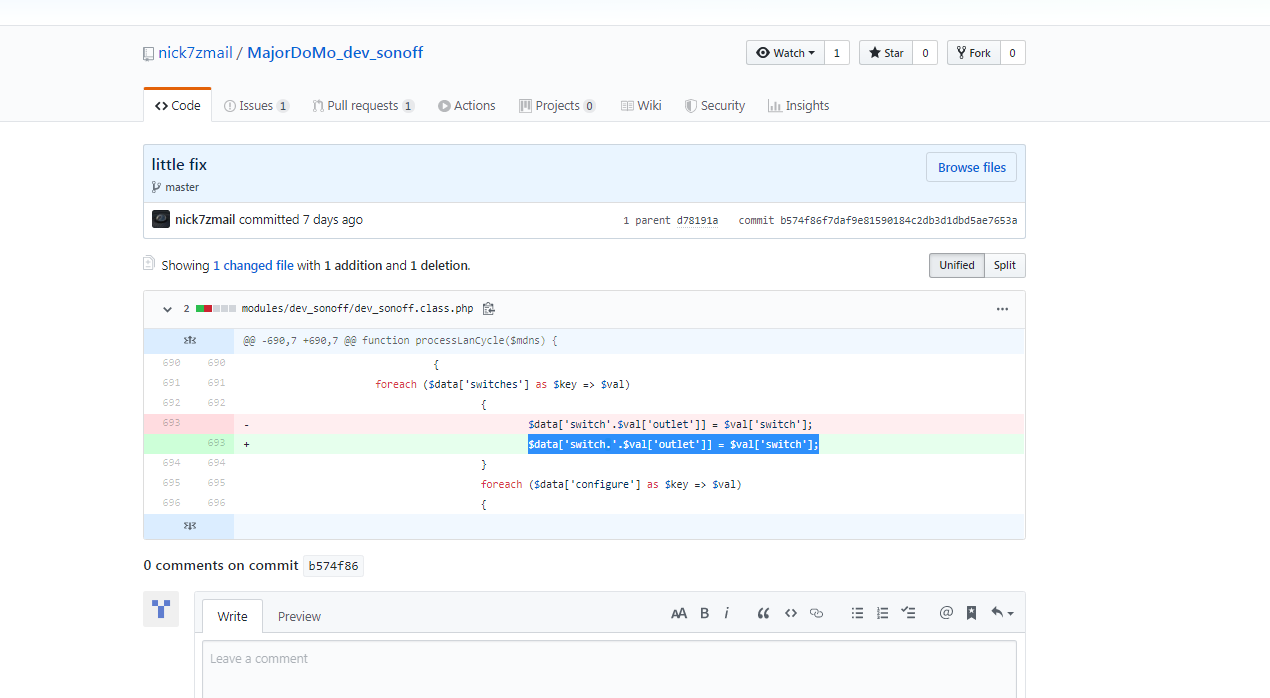Open the saved replies dropdown
This screenshot has height=698, width=1270.
1002,613
